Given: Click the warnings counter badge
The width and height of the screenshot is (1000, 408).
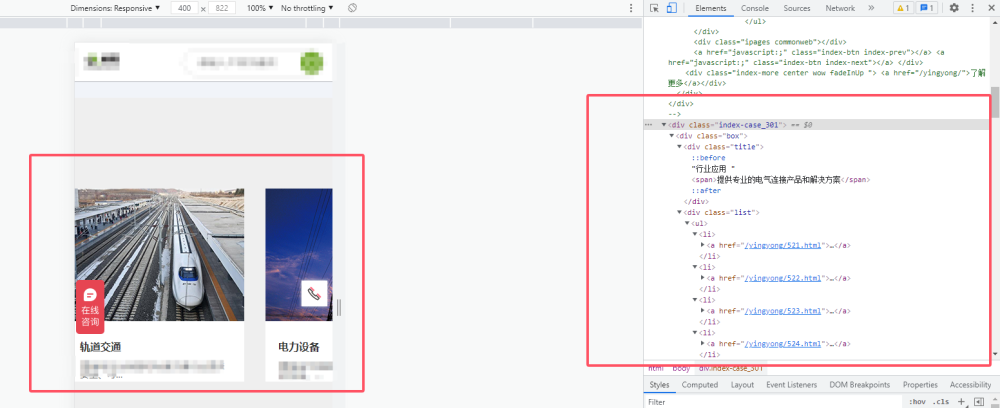Looking at the screenshot, I should click(x=903, y=8).
